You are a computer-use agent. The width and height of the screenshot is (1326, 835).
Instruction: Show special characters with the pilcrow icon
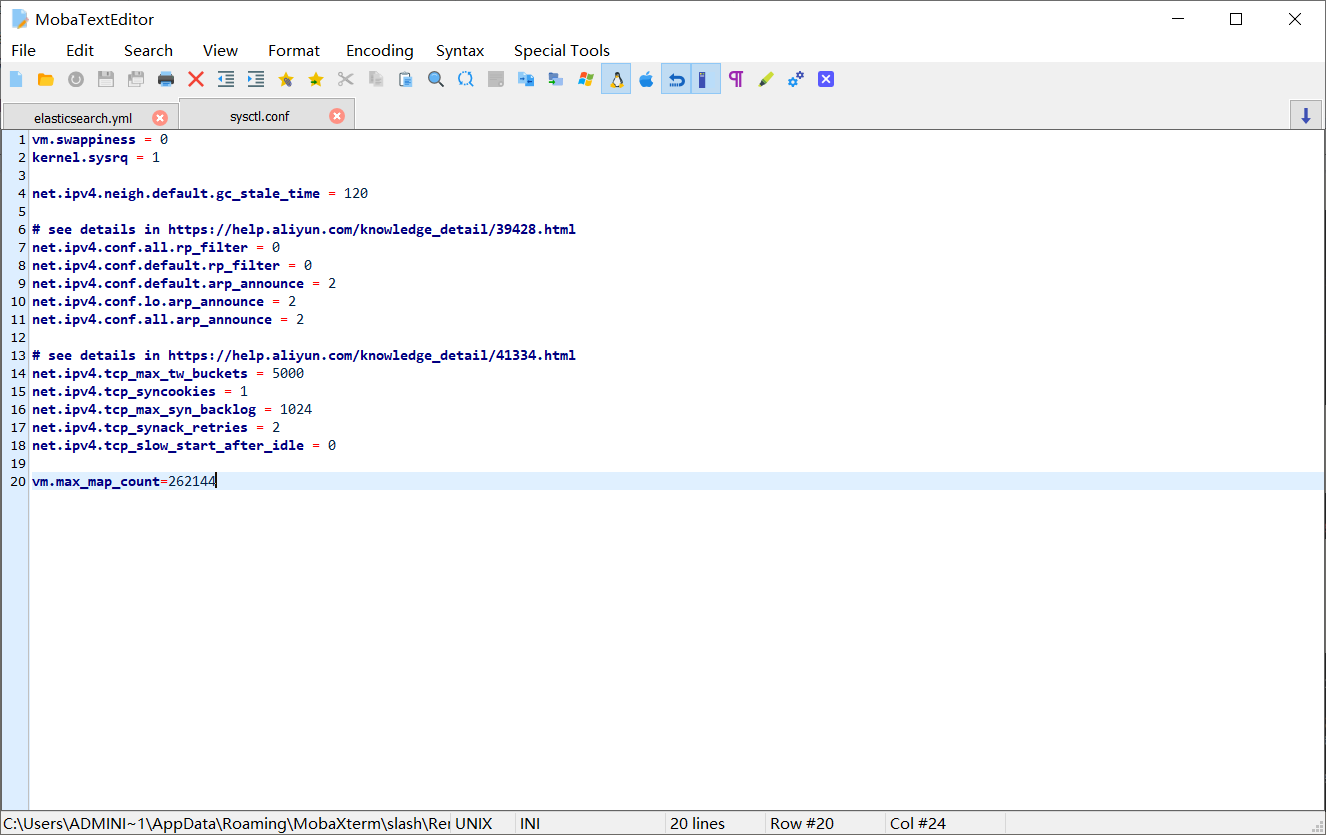[x=736, y=79]
